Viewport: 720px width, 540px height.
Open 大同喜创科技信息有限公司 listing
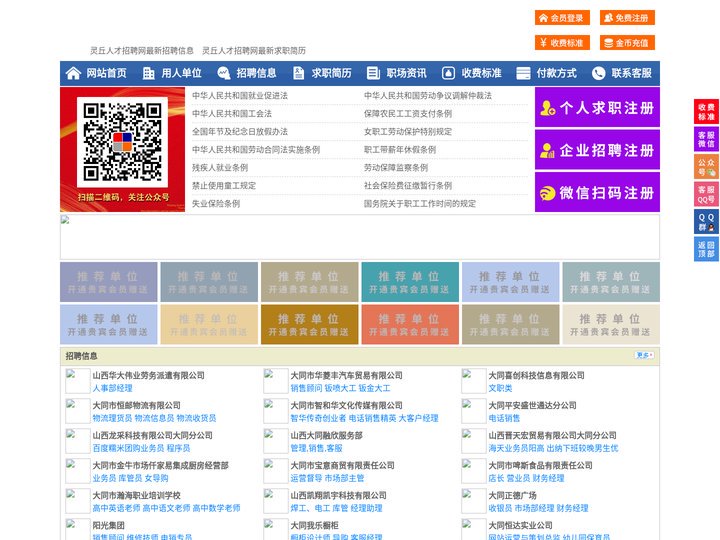pos(536,375)
